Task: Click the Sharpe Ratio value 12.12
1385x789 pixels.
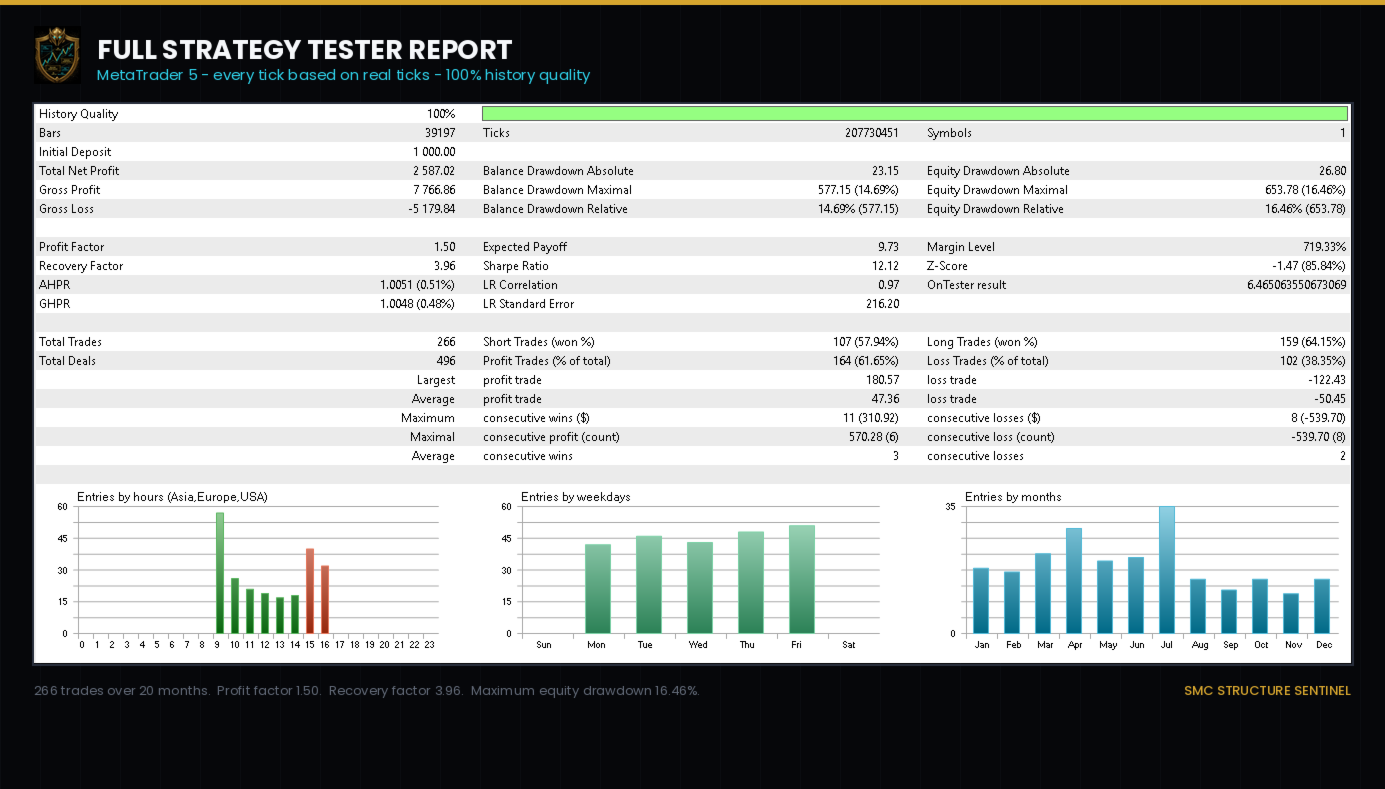Action: [x=885, y=266]
